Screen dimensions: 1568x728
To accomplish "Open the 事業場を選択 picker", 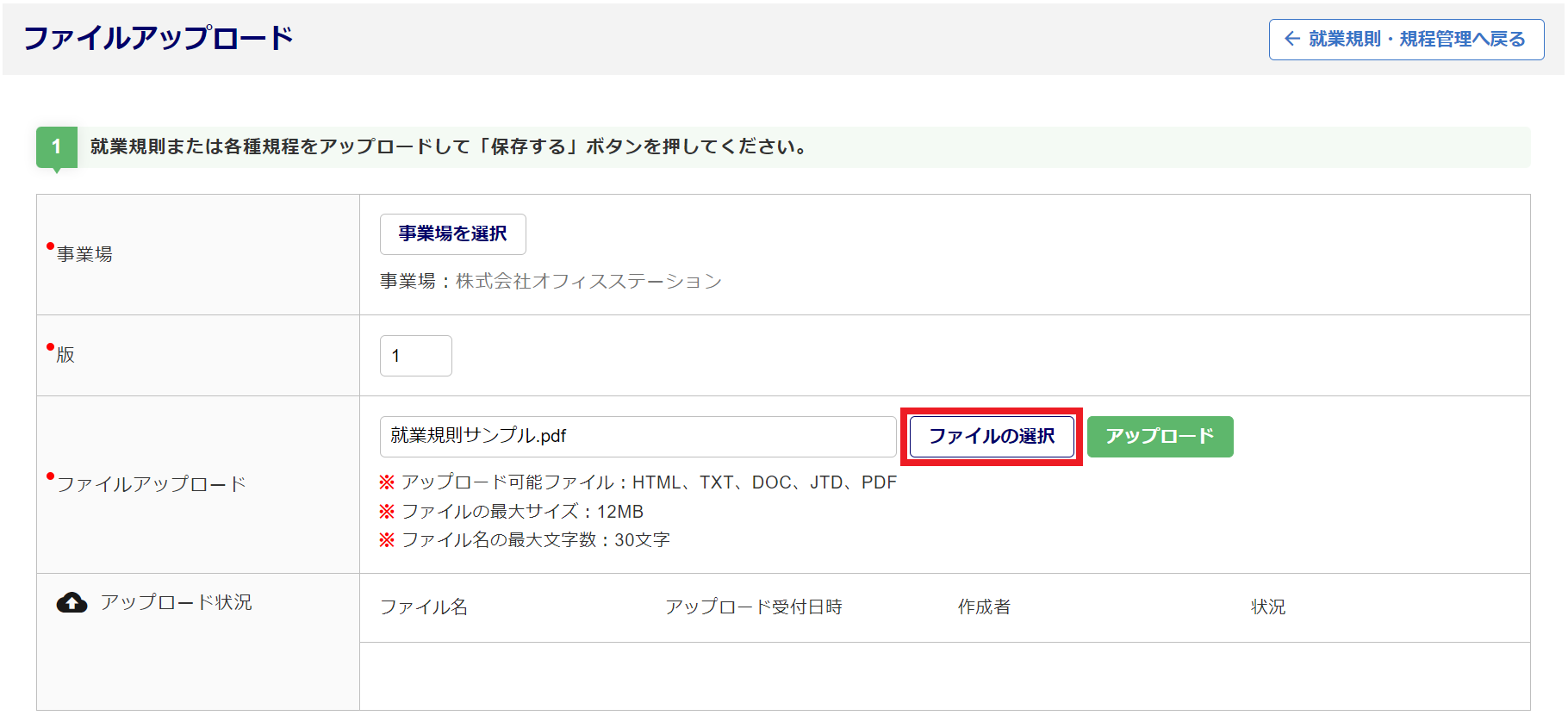I will tap(452, 234).
